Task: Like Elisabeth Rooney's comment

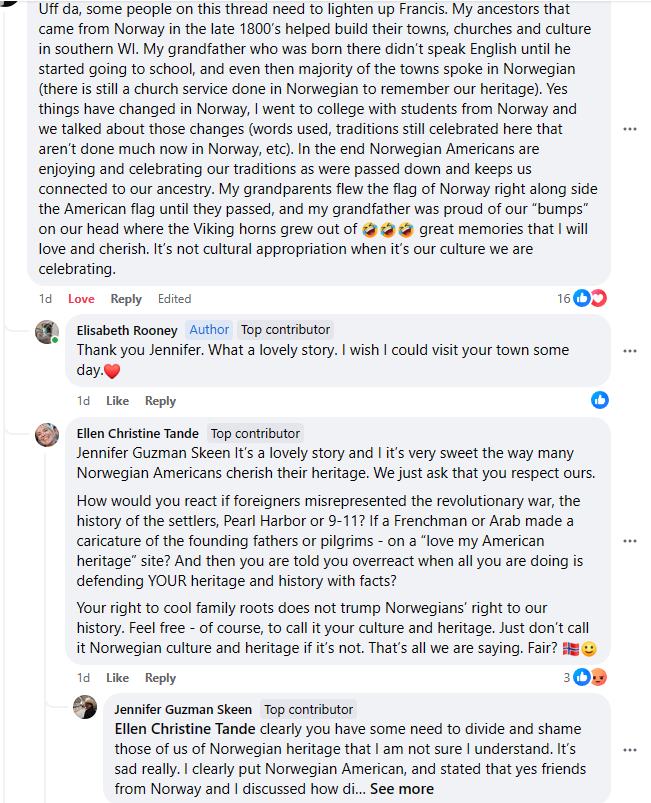Action: (x=117, y=401)
